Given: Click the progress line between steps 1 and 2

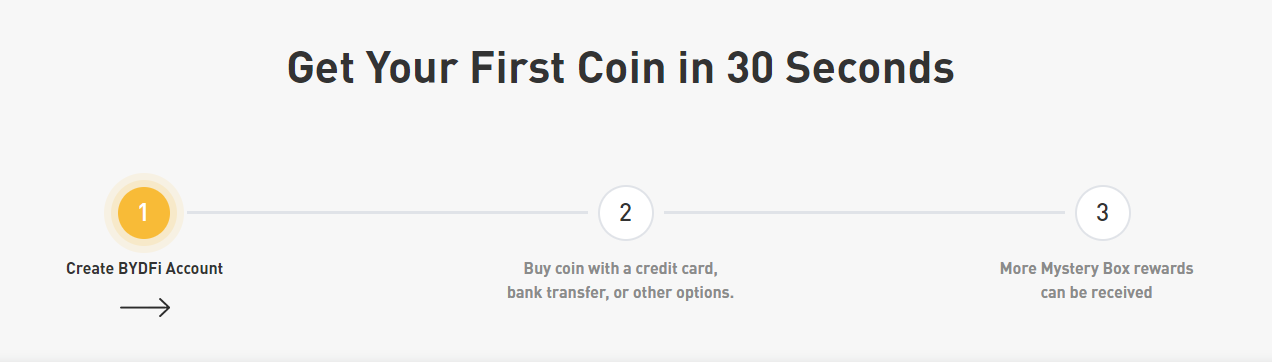Looking at the screenshot, I should pyautogui.click(x=387, y=212).
